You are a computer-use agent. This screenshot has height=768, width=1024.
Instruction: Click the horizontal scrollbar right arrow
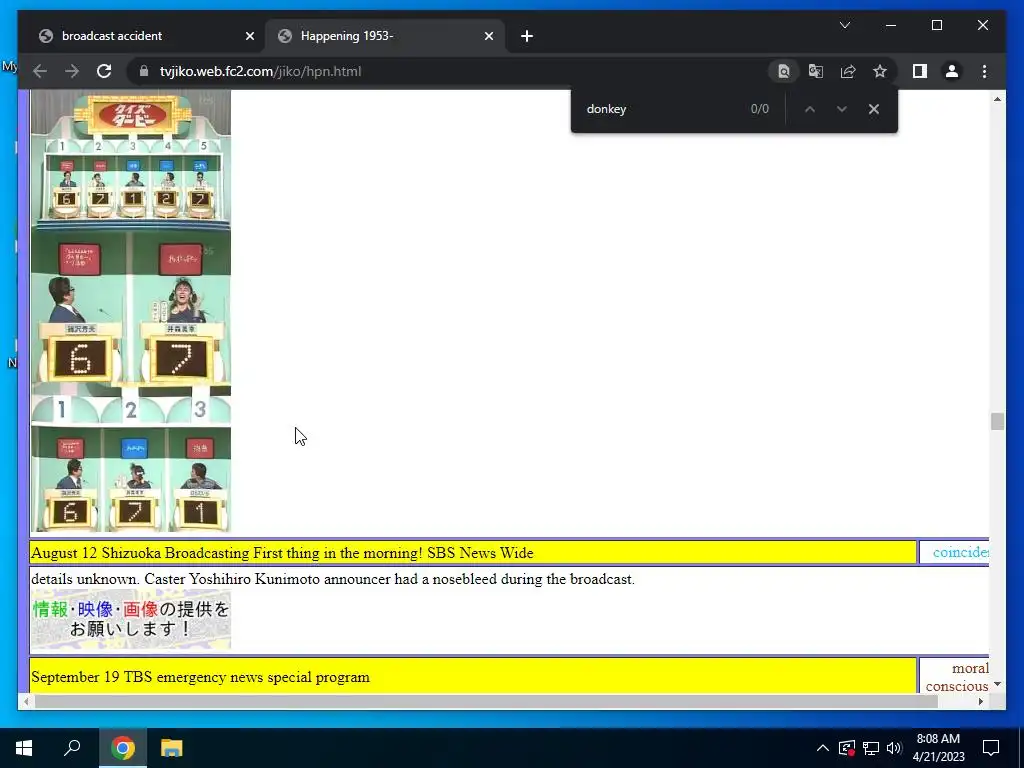(981, 701)
